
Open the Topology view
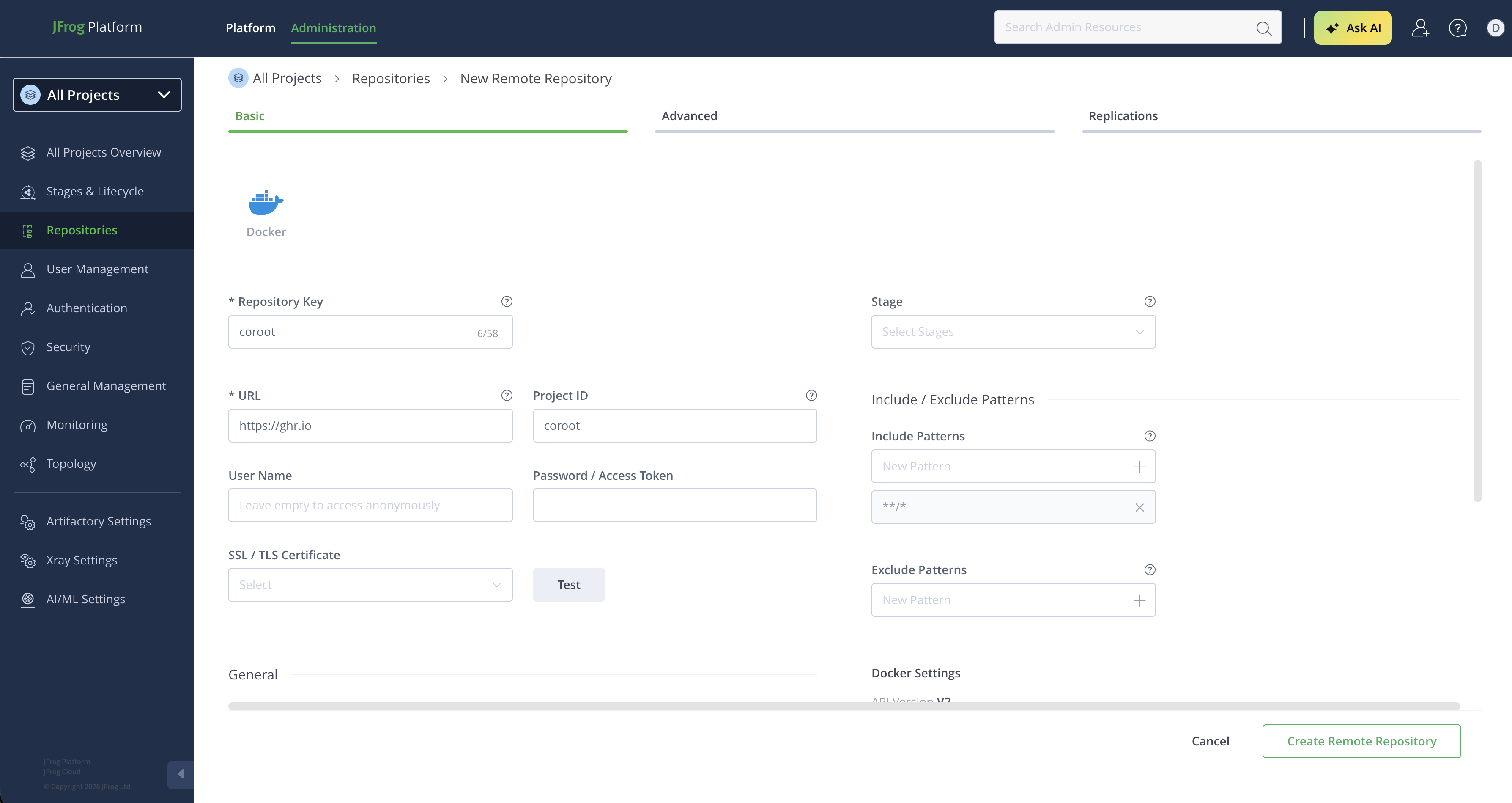tap(71, 463)
